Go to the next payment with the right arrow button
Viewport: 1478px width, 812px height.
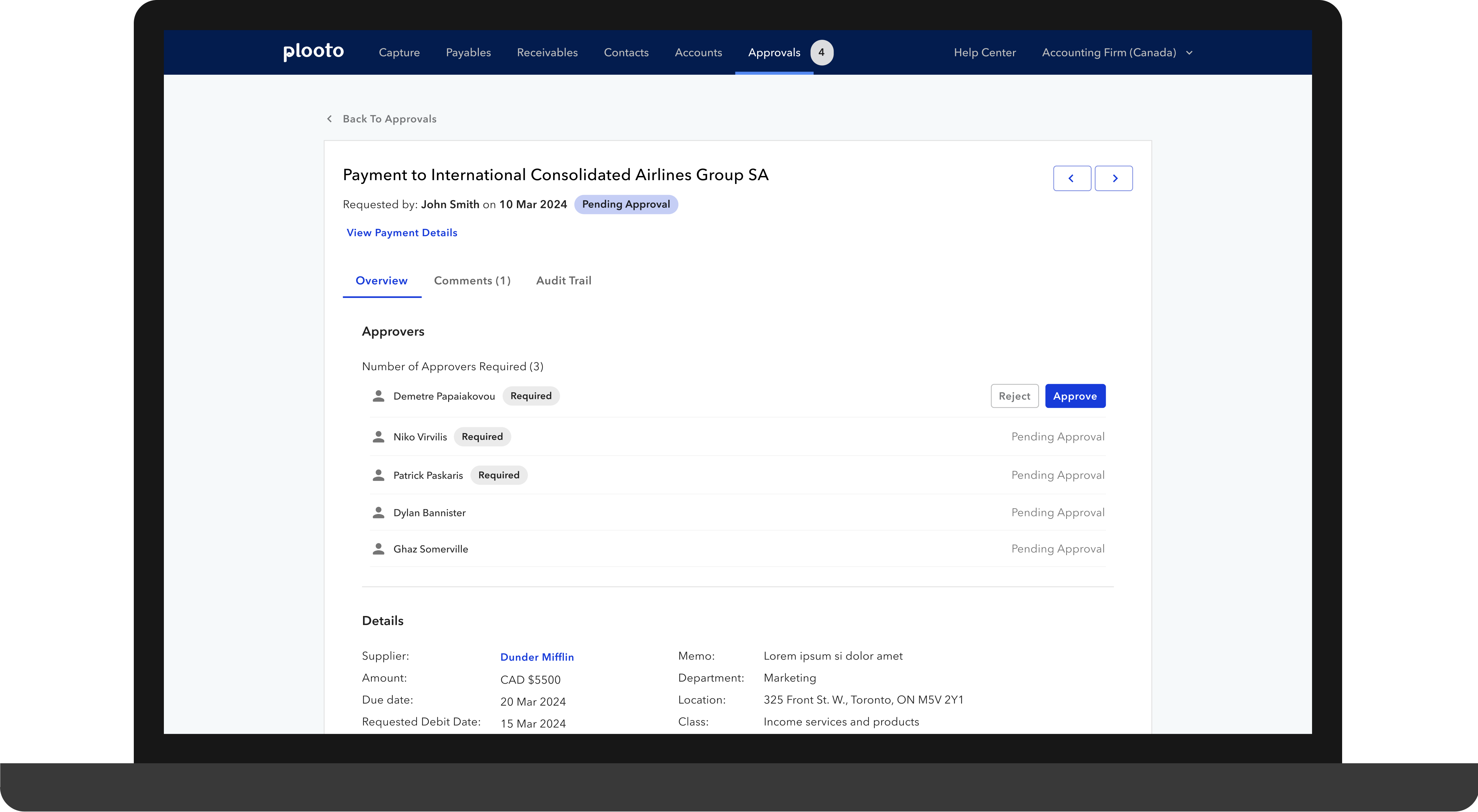coord(1114,178)
